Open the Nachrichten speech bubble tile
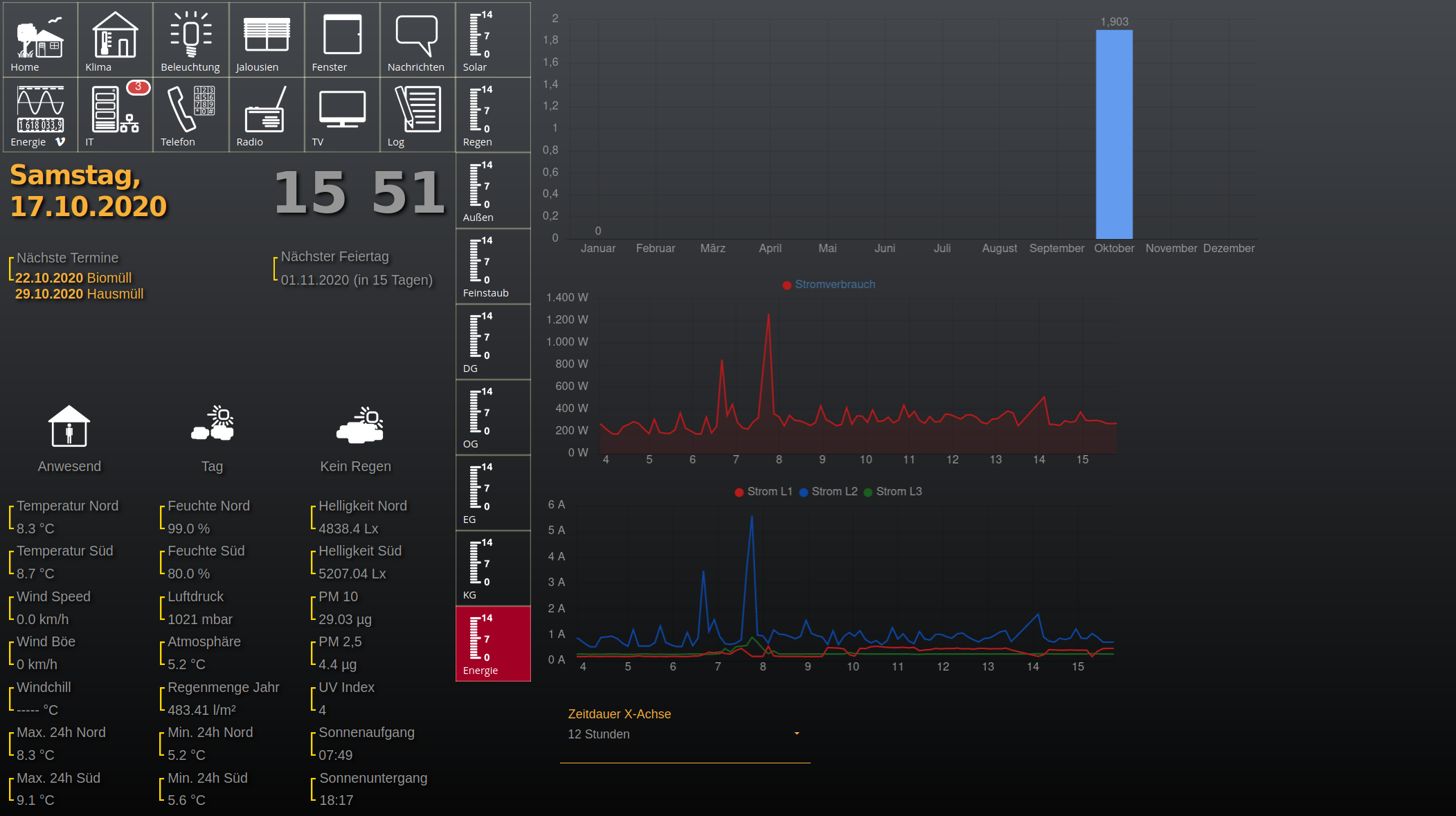Screen dimensions: 1456x816 417,39
